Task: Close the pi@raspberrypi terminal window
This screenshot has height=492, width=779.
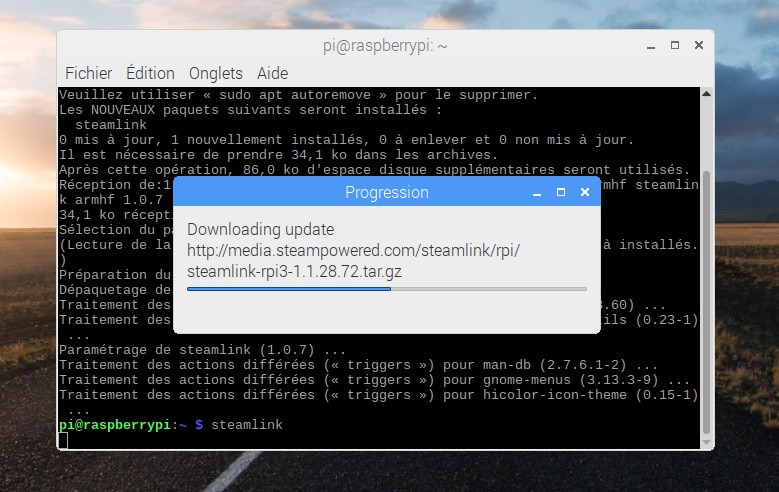Action: click(x=699, y=45)
